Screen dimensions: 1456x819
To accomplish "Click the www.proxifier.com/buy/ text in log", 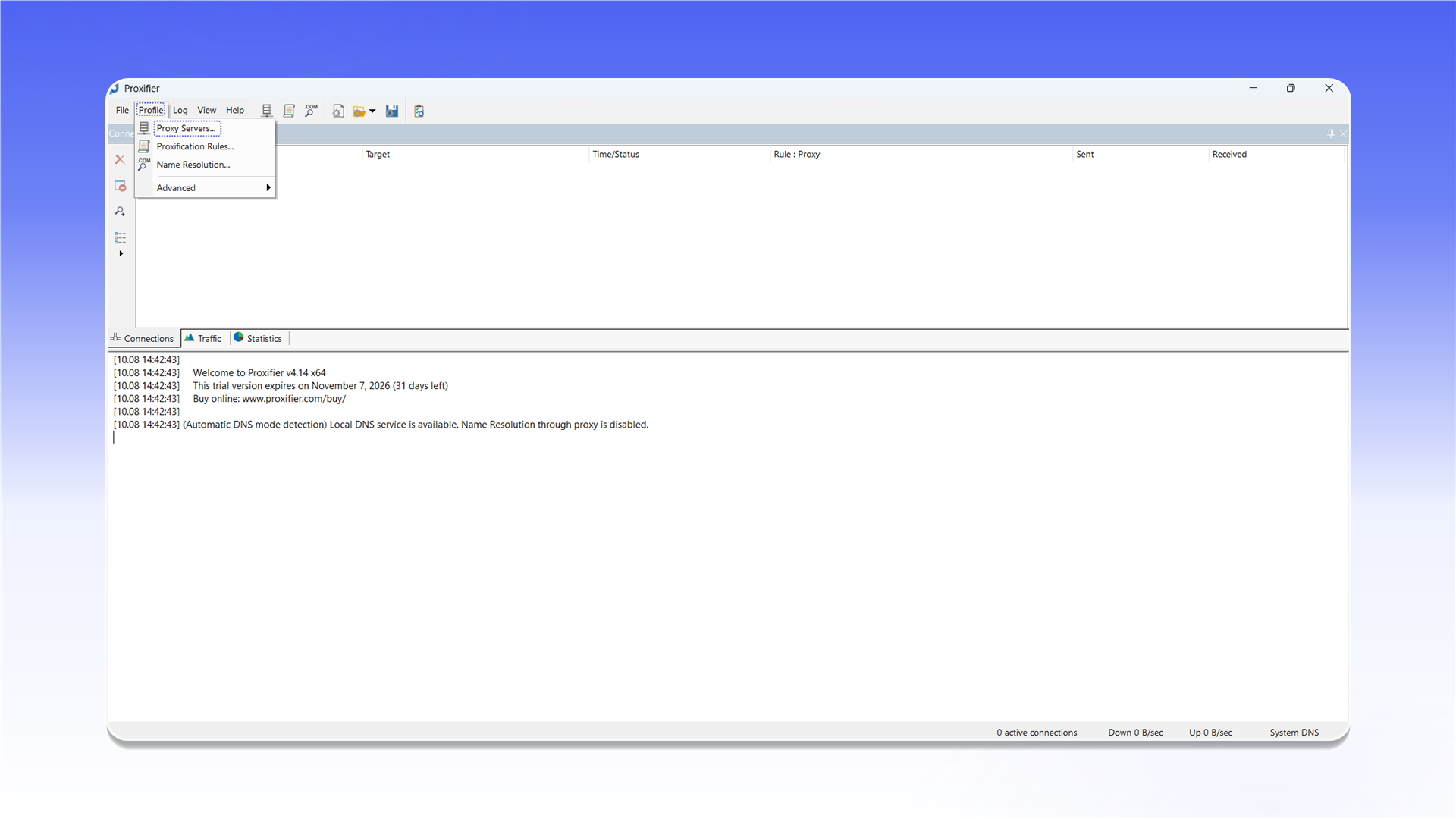I will pos(293,399).
